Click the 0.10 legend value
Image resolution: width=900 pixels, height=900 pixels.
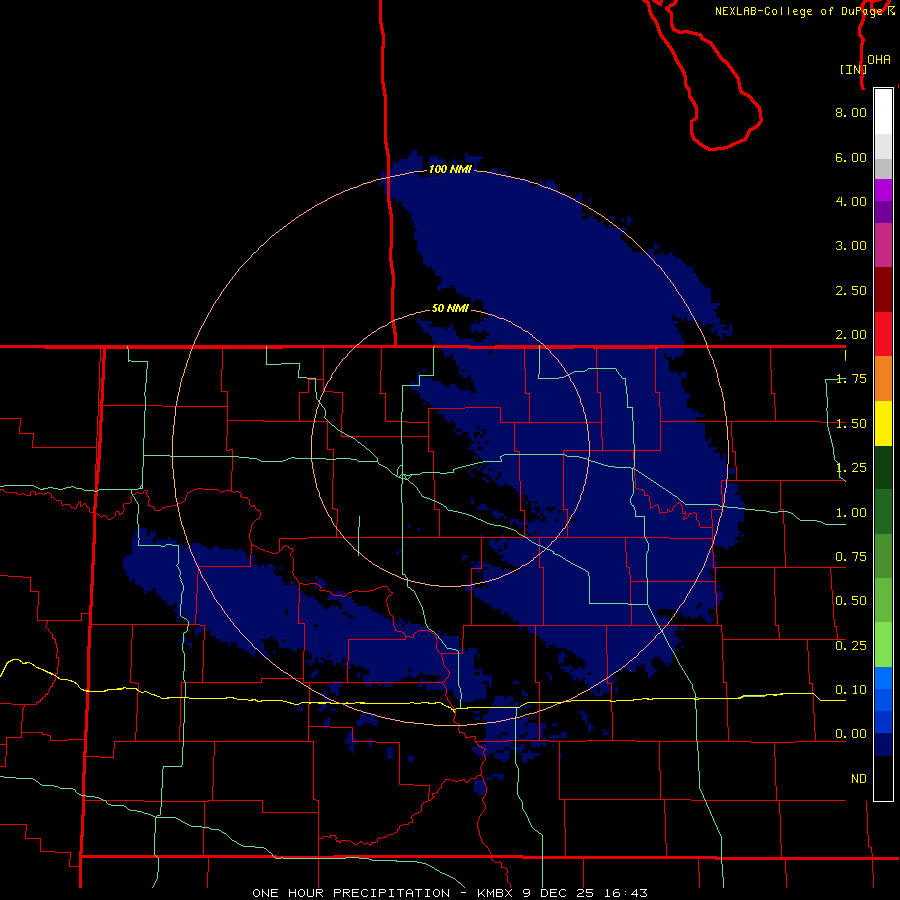(x=851, y=690)
